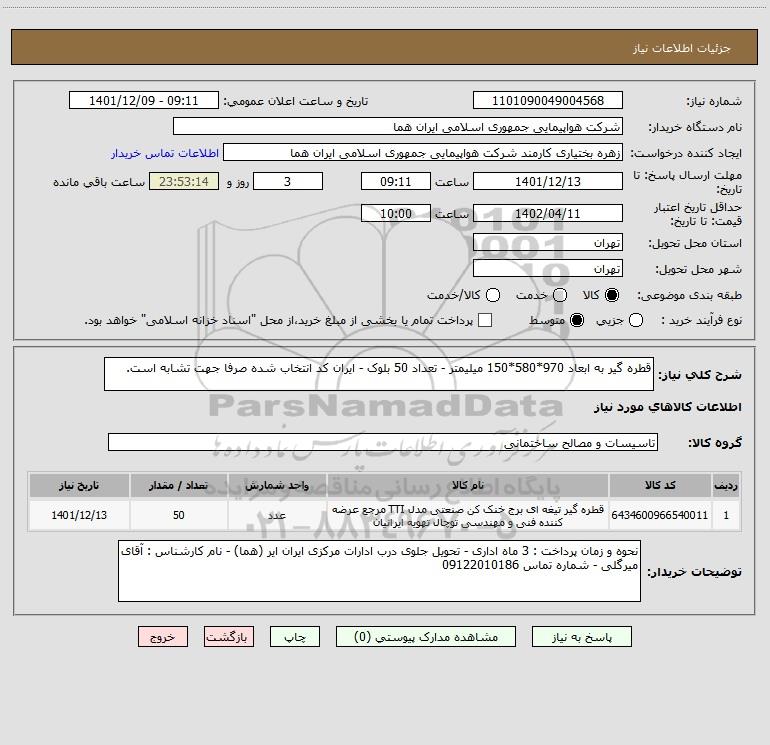Click the استان محل تحویل field
This screenshot has height=745, width=770.
547,243
